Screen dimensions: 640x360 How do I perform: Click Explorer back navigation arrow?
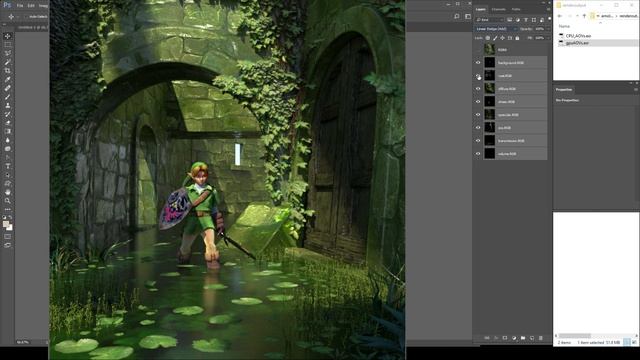point(560,16)
